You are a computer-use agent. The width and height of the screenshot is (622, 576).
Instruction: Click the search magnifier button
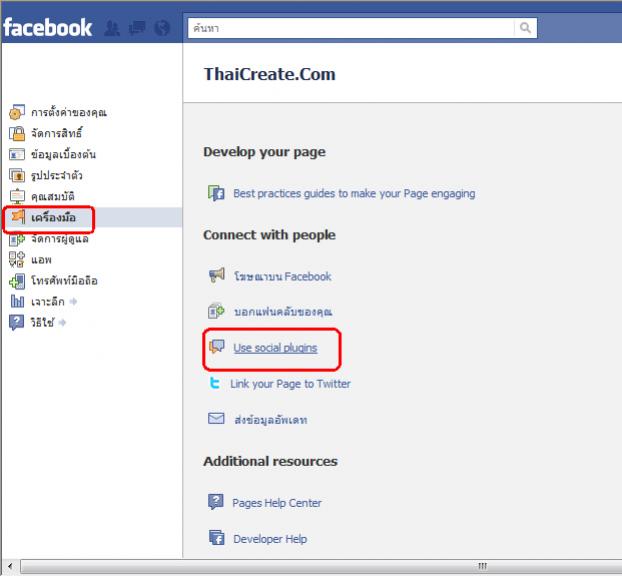point(525,28)
